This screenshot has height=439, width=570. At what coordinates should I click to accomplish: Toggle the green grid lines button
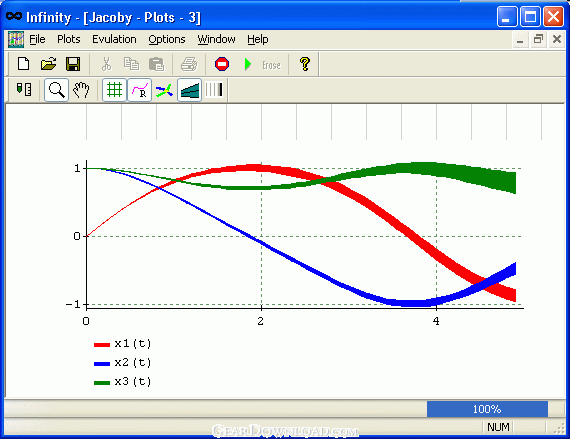pyautogui.click(x=114, y=90)
